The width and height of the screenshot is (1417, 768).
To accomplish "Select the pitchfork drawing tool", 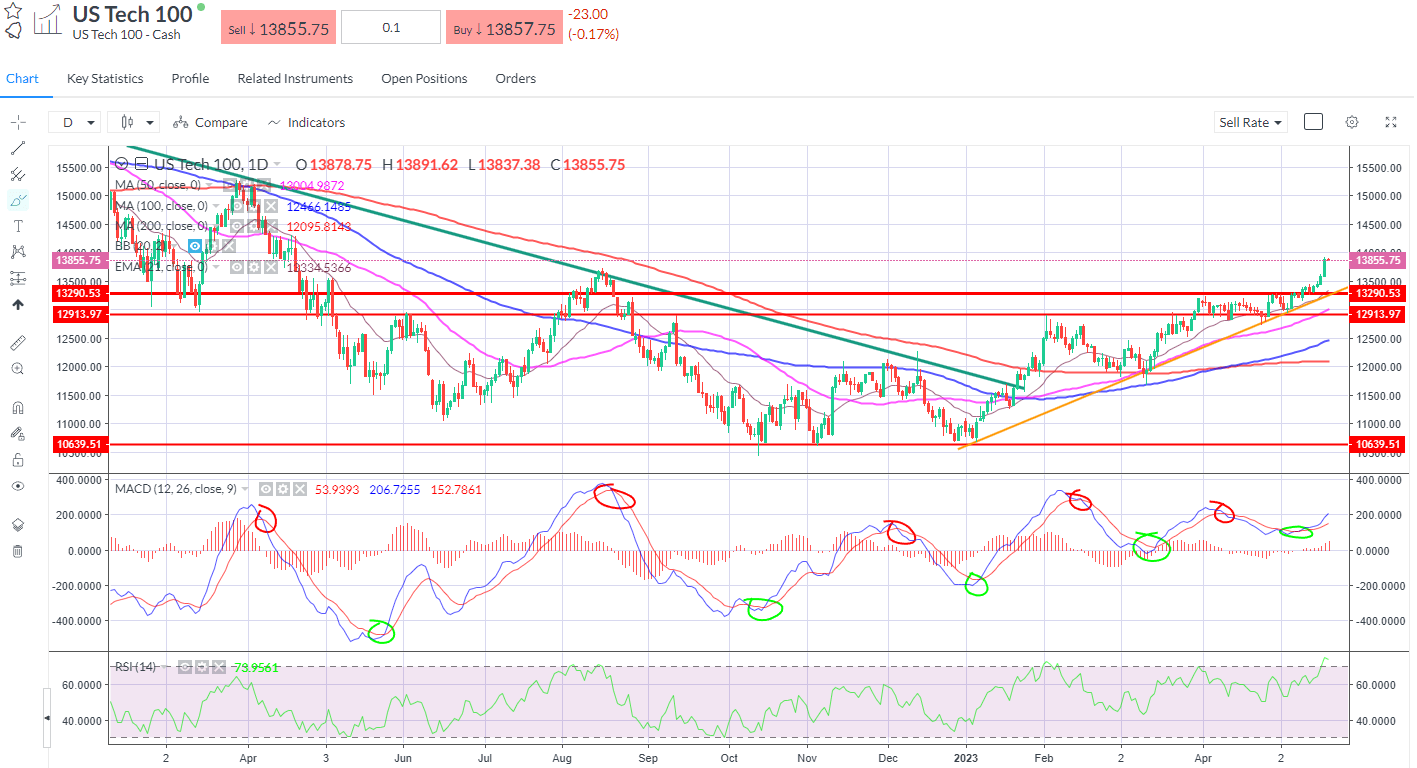I will pyautogui.click(x=17, y=174).
